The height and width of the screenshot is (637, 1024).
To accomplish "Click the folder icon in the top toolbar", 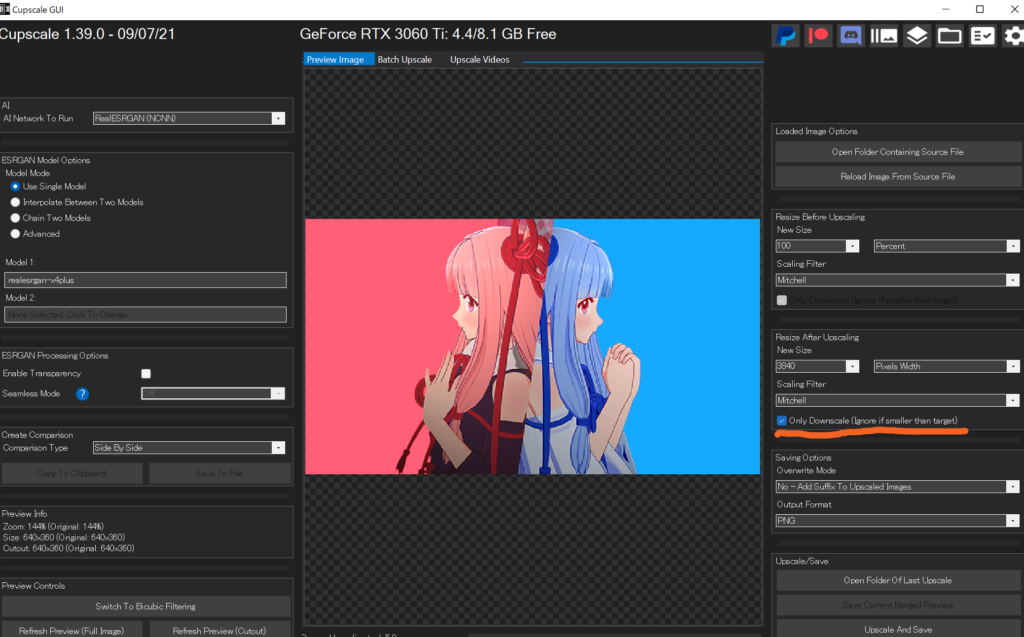I will pyautogui.click(x=950, y=36).
